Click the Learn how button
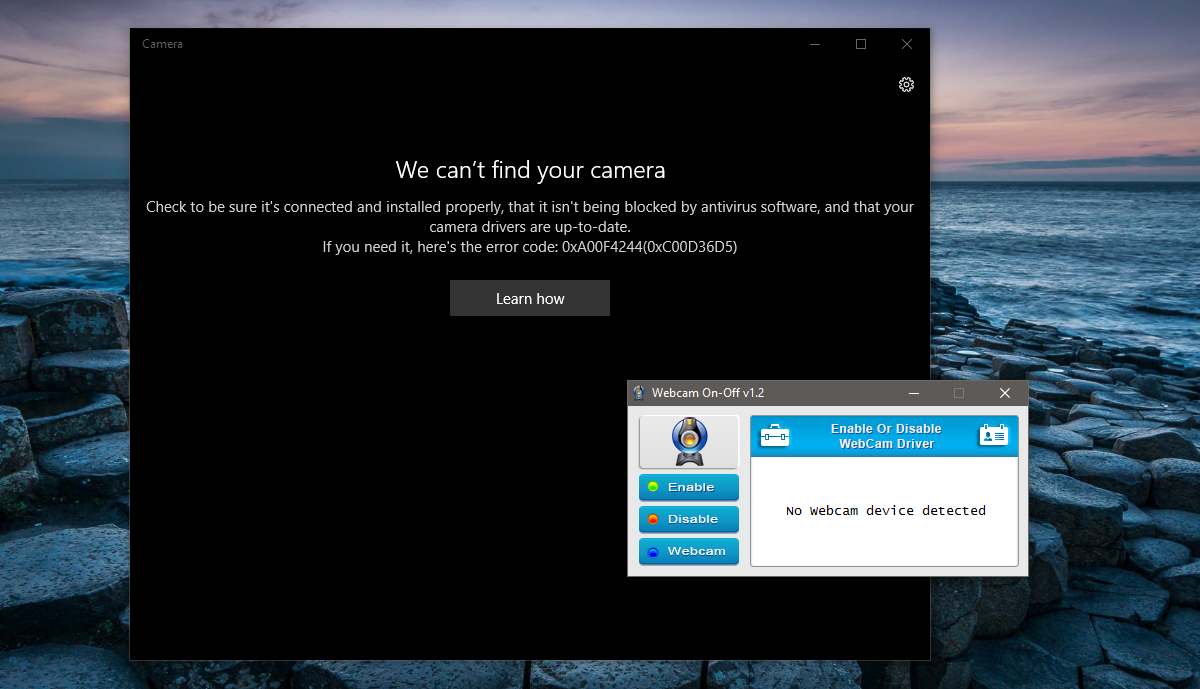 click(530, 298)
